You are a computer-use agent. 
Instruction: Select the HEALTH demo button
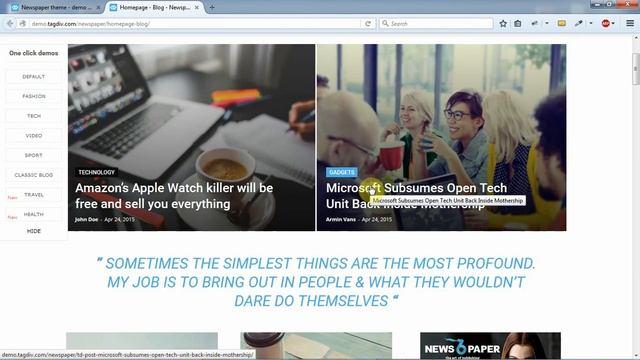tap(34, 214)
